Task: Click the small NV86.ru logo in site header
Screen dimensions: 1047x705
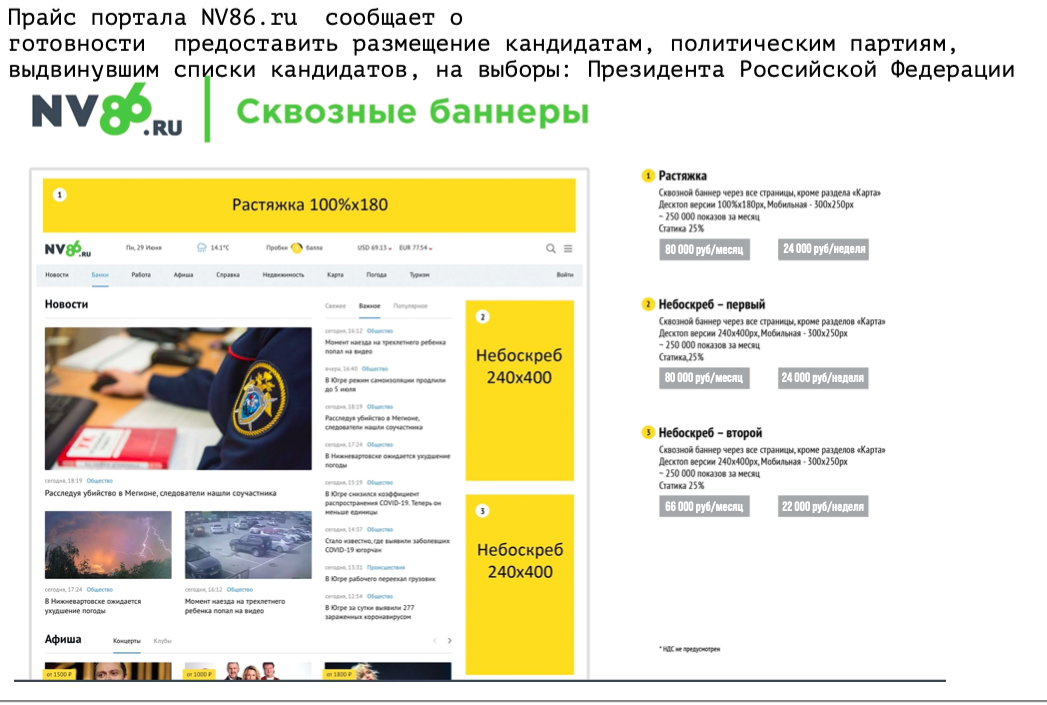Action: (67, 248)
